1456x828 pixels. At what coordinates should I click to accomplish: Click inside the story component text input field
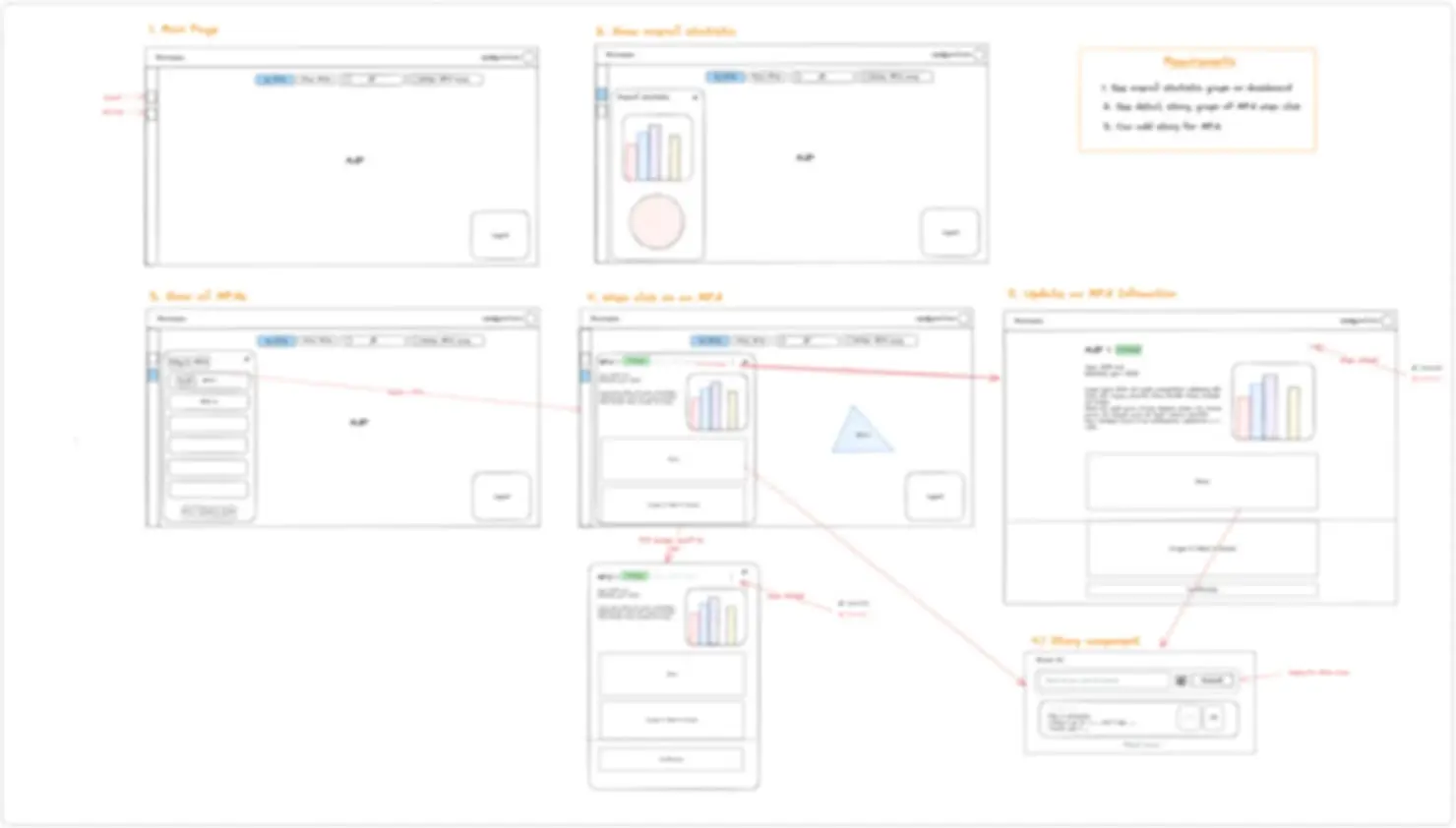[1104, 680]
